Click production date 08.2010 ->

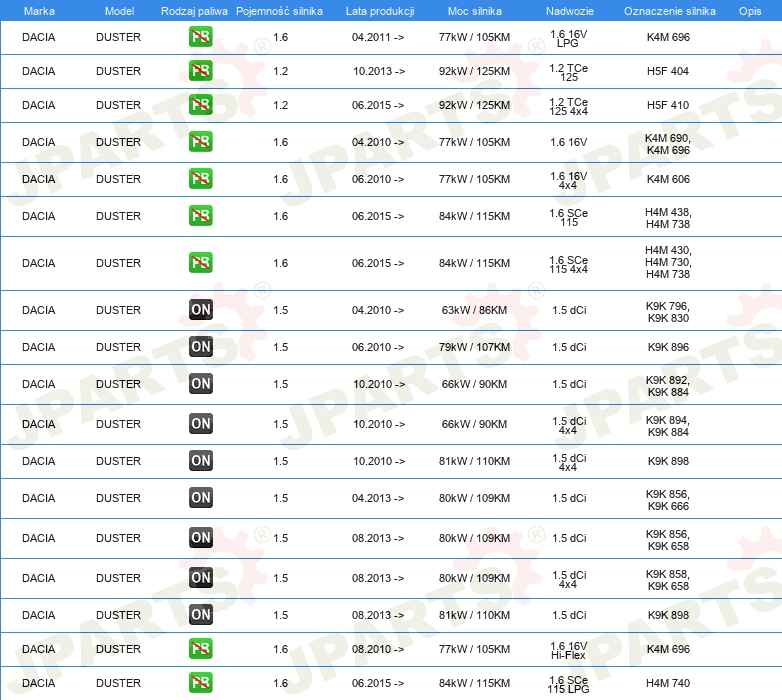[378, 649]
